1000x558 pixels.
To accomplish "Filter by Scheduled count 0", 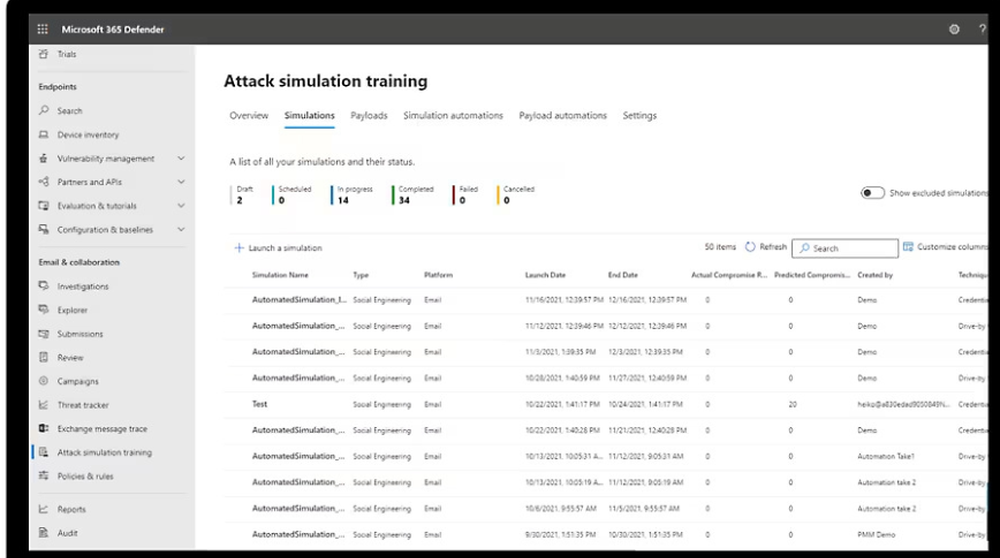I will (293, 195).
